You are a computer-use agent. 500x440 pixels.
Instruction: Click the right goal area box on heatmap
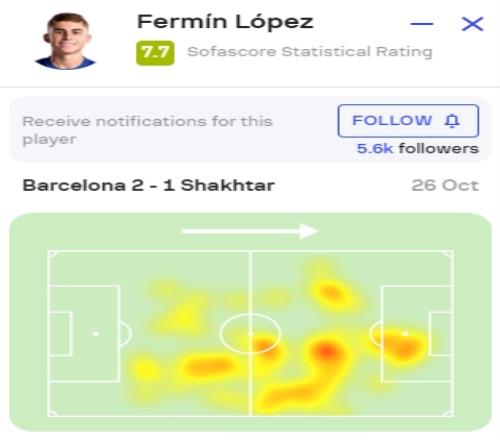click(440, 334)
